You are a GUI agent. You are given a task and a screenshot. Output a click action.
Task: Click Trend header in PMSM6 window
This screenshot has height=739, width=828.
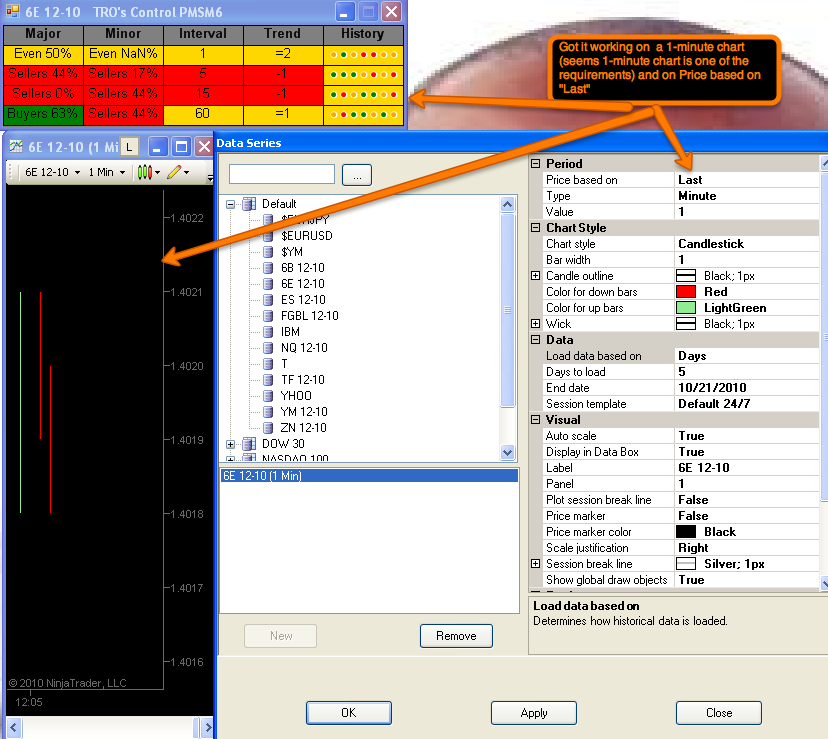[x=283, y=34]
